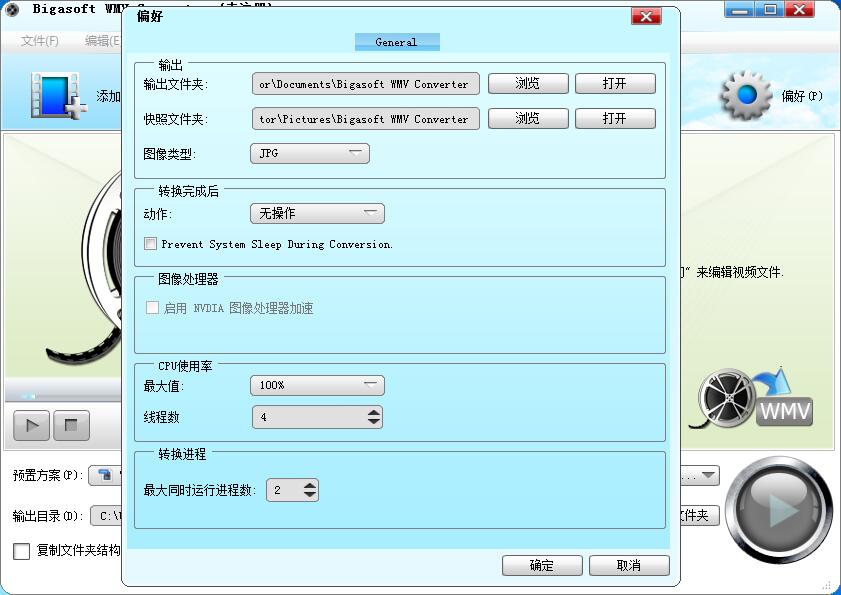Open the preset profile dropdown arrow
The image size is (841, 595).
tap(707, 475)
